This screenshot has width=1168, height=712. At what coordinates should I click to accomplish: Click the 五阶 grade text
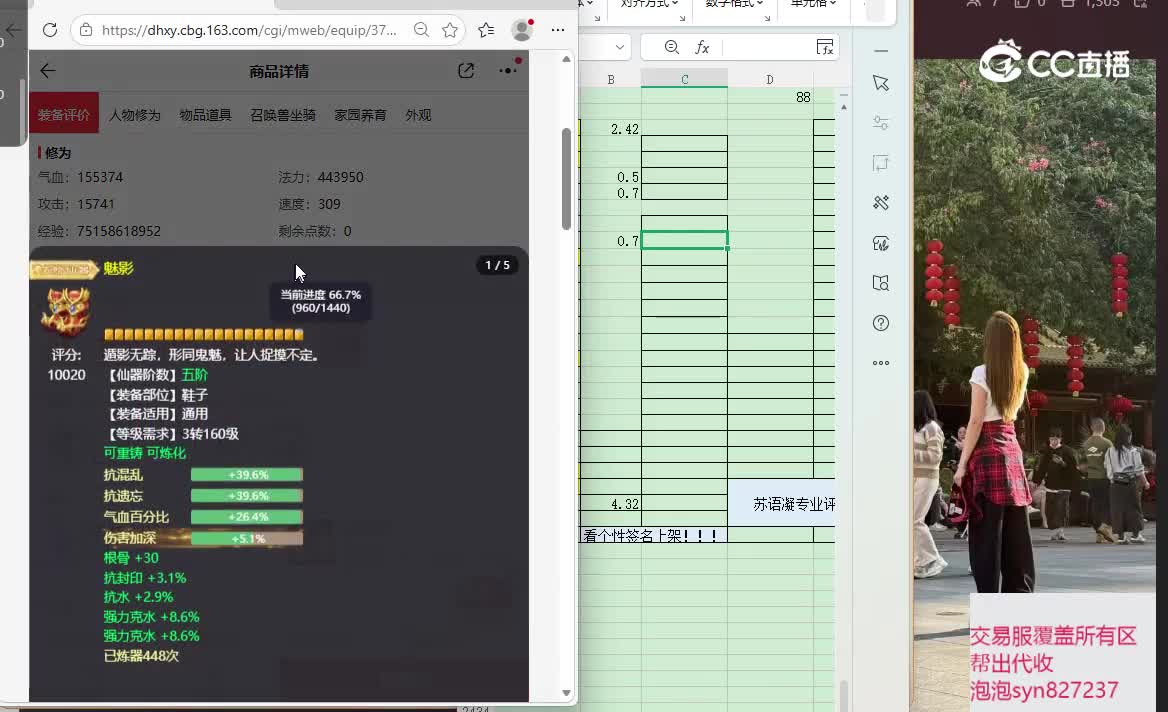click(194, 375)
